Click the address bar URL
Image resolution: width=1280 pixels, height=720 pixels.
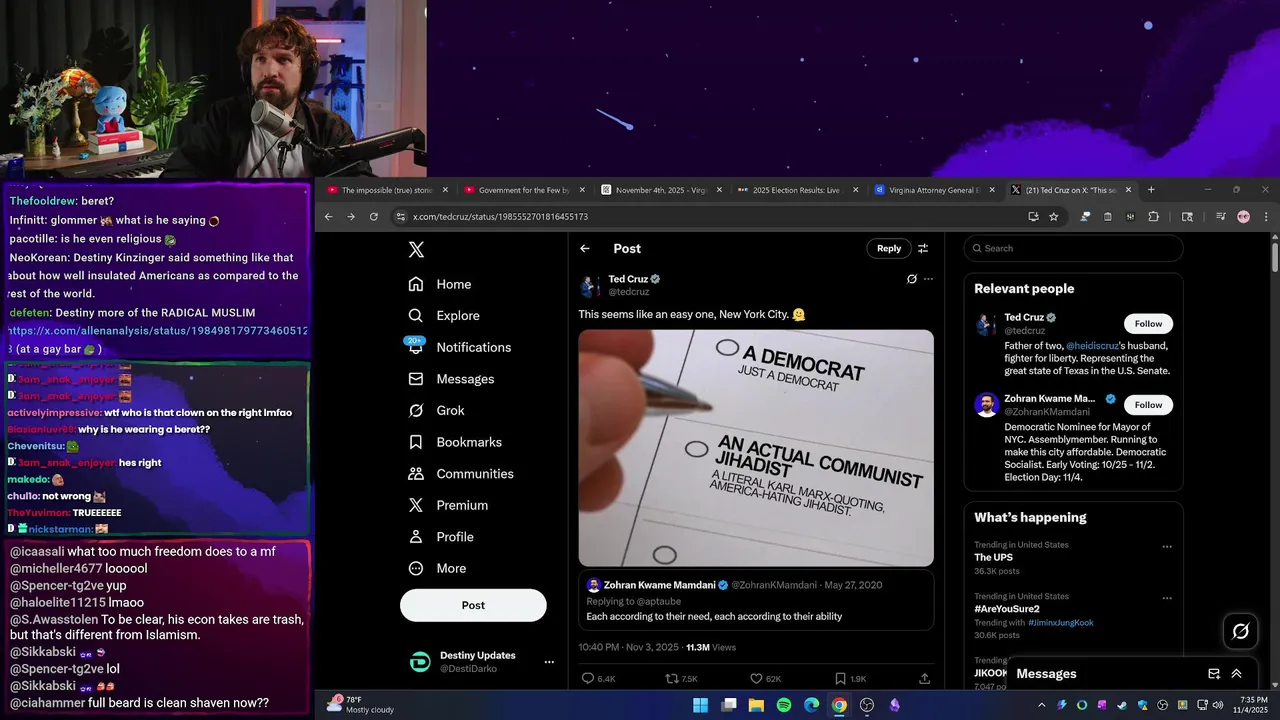(500, 217)
